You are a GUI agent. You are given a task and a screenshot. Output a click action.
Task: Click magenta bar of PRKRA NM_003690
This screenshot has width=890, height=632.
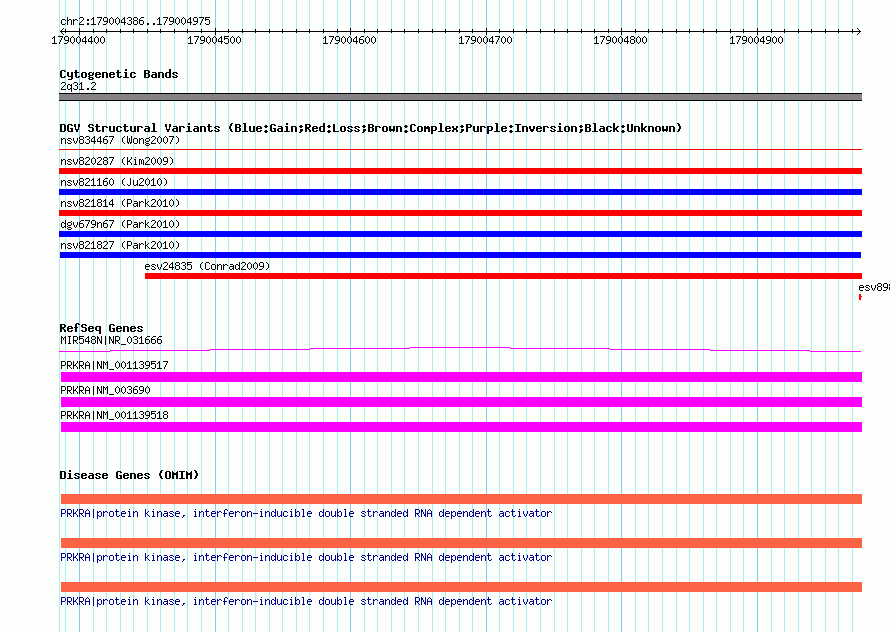click(461, 402)
